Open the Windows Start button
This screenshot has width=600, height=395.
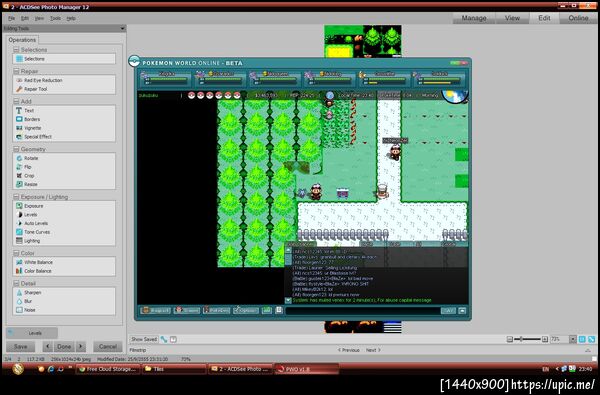[x=18, y=369]
